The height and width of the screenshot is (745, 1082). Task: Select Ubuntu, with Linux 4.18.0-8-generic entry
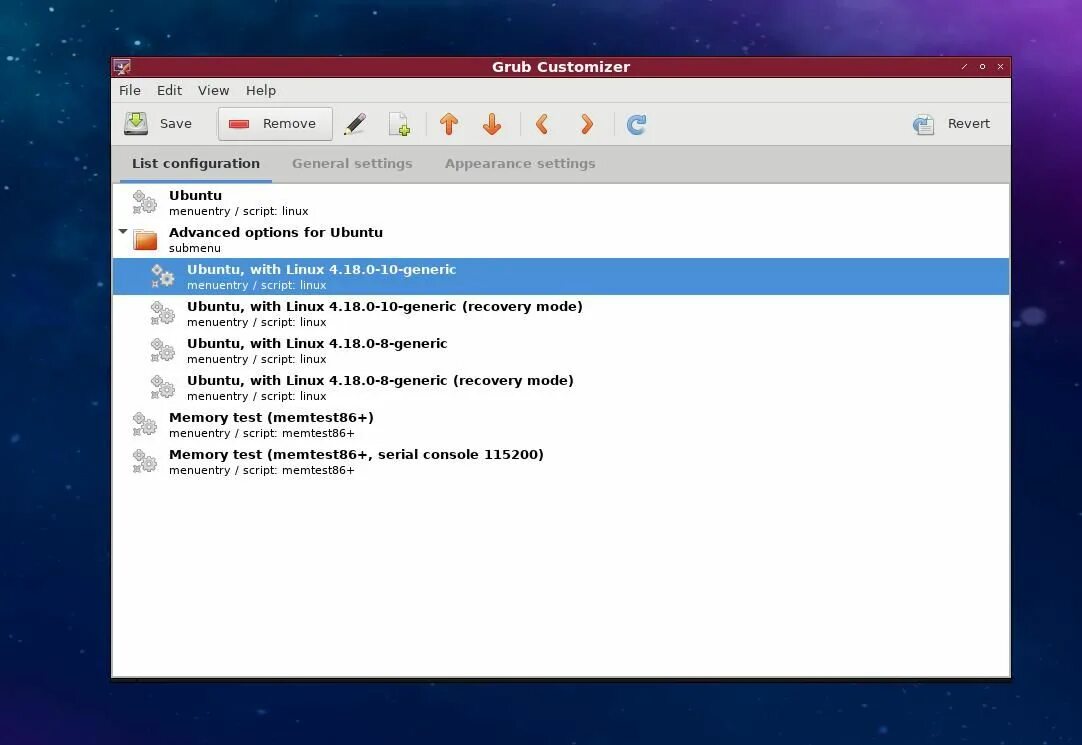tap(560, 350)
